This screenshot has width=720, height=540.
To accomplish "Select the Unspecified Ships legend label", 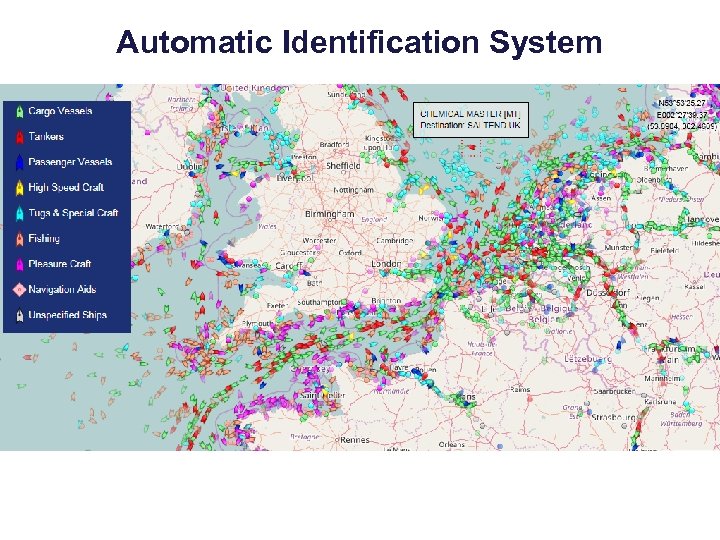I will 68,315.
